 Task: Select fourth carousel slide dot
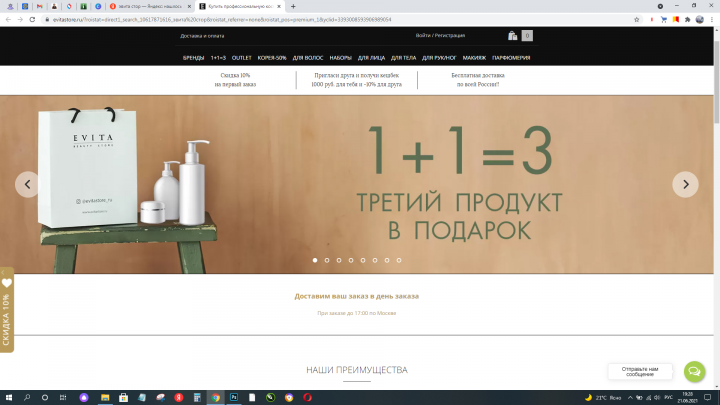coord(351,260)
